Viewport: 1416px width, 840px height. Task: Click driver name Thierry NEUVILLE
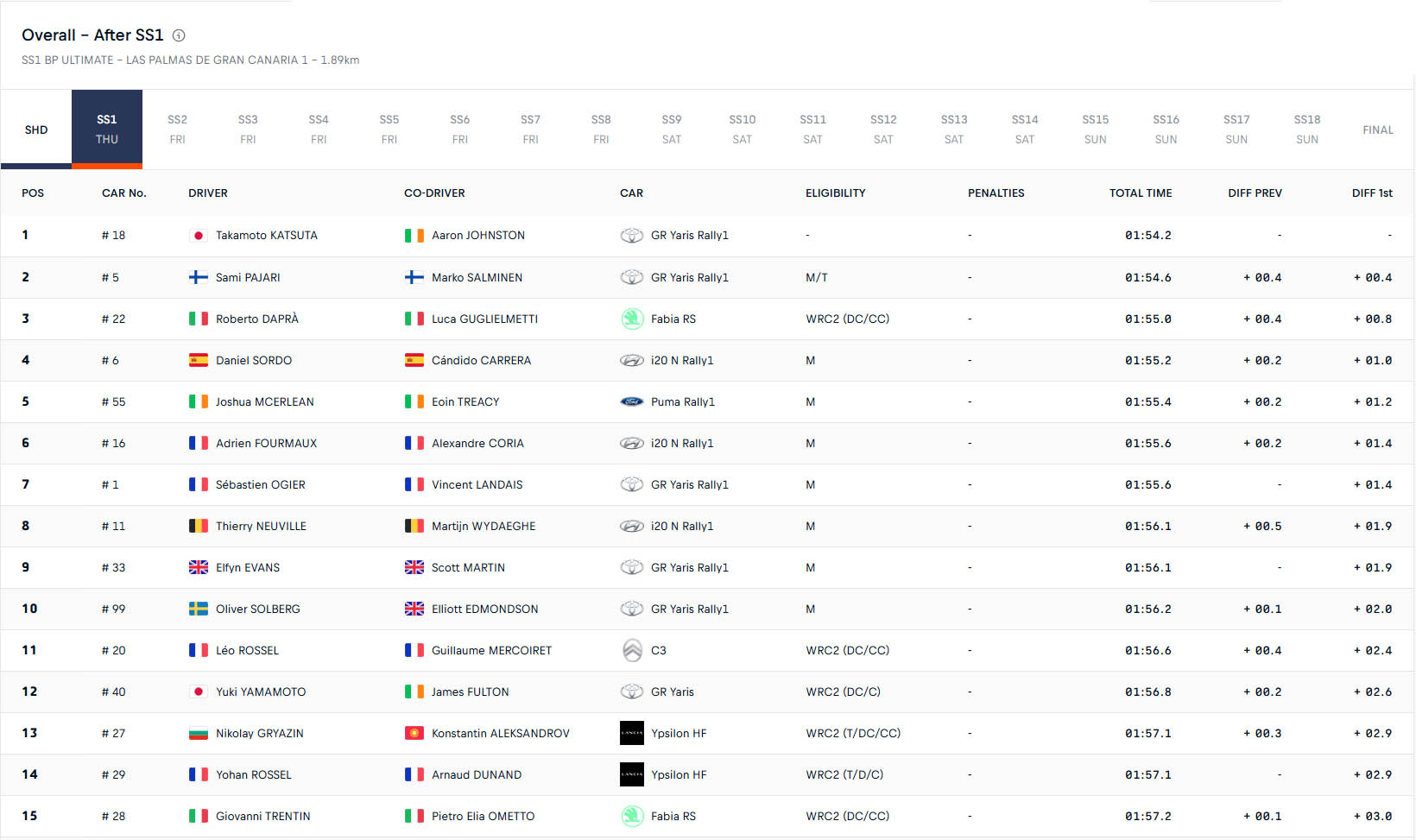tap(261, 526)
